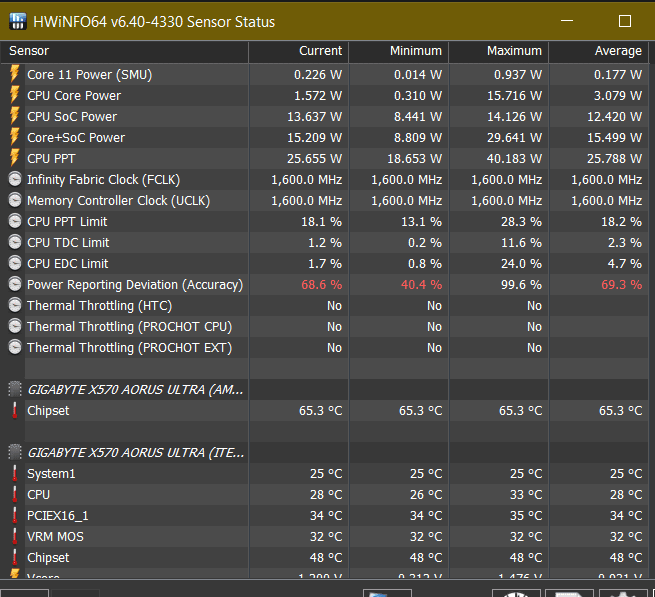Click the CPU Core Power lightning icon
Viewport: 655px width, 597px height.
tap(15, 95)
